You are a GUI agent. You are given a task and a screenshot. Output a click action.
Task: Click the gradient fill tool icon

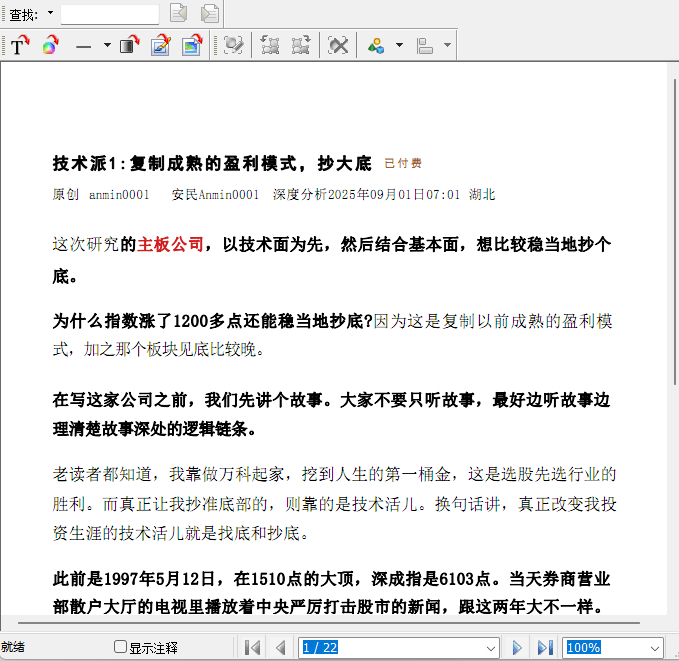(x=129, y=45)
